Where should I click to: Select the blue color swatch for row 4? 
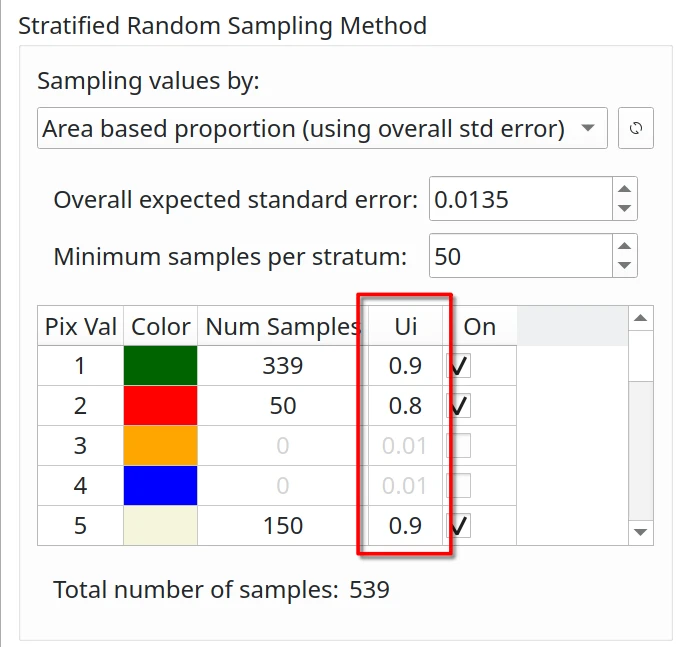[x=160, y=486]
